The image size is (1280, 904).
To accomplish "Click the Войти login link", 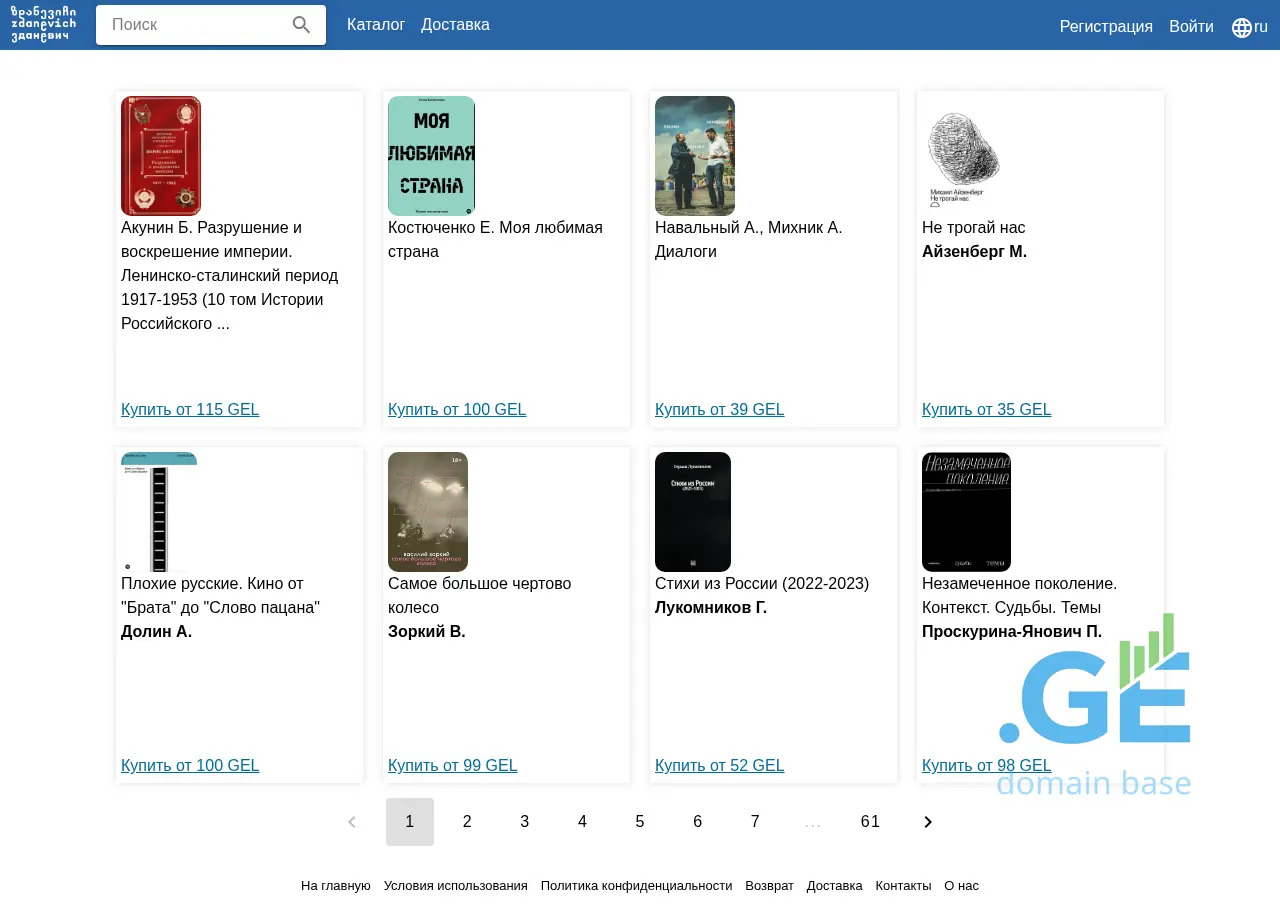I will [1191, 27].
